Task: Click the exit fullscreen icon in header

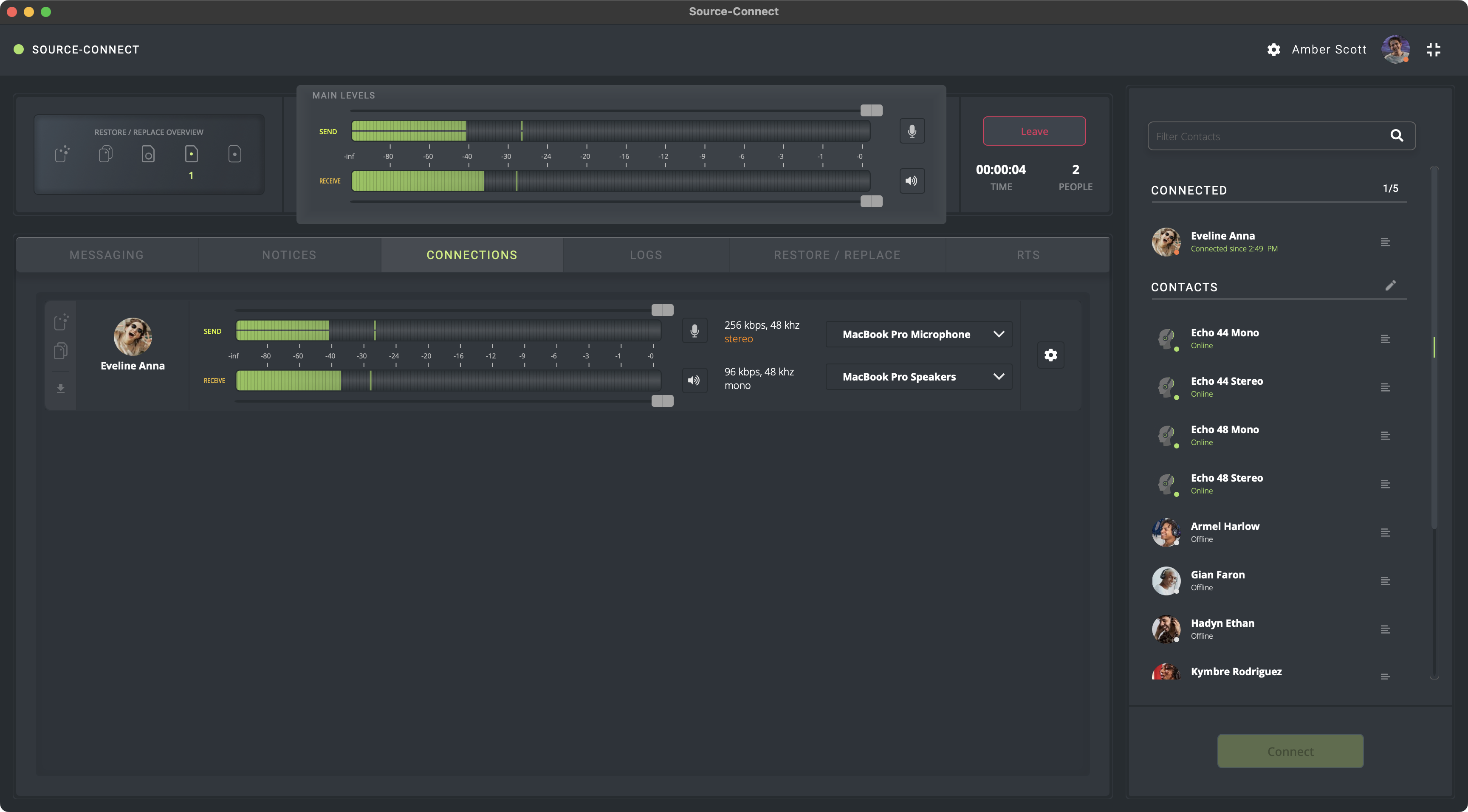Action: [1433, 50]
